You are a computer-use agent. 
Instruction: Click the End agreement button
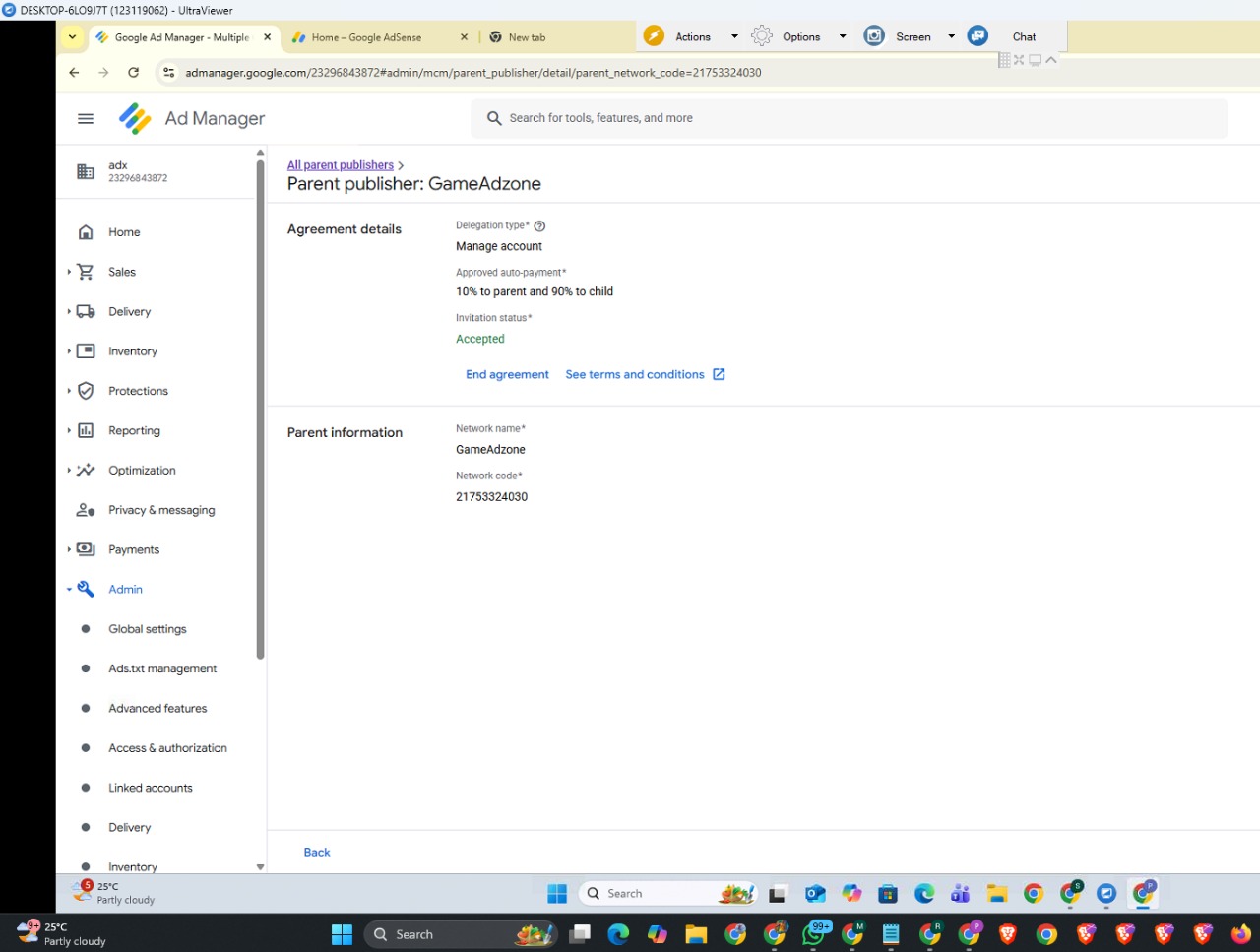[507, 375]
